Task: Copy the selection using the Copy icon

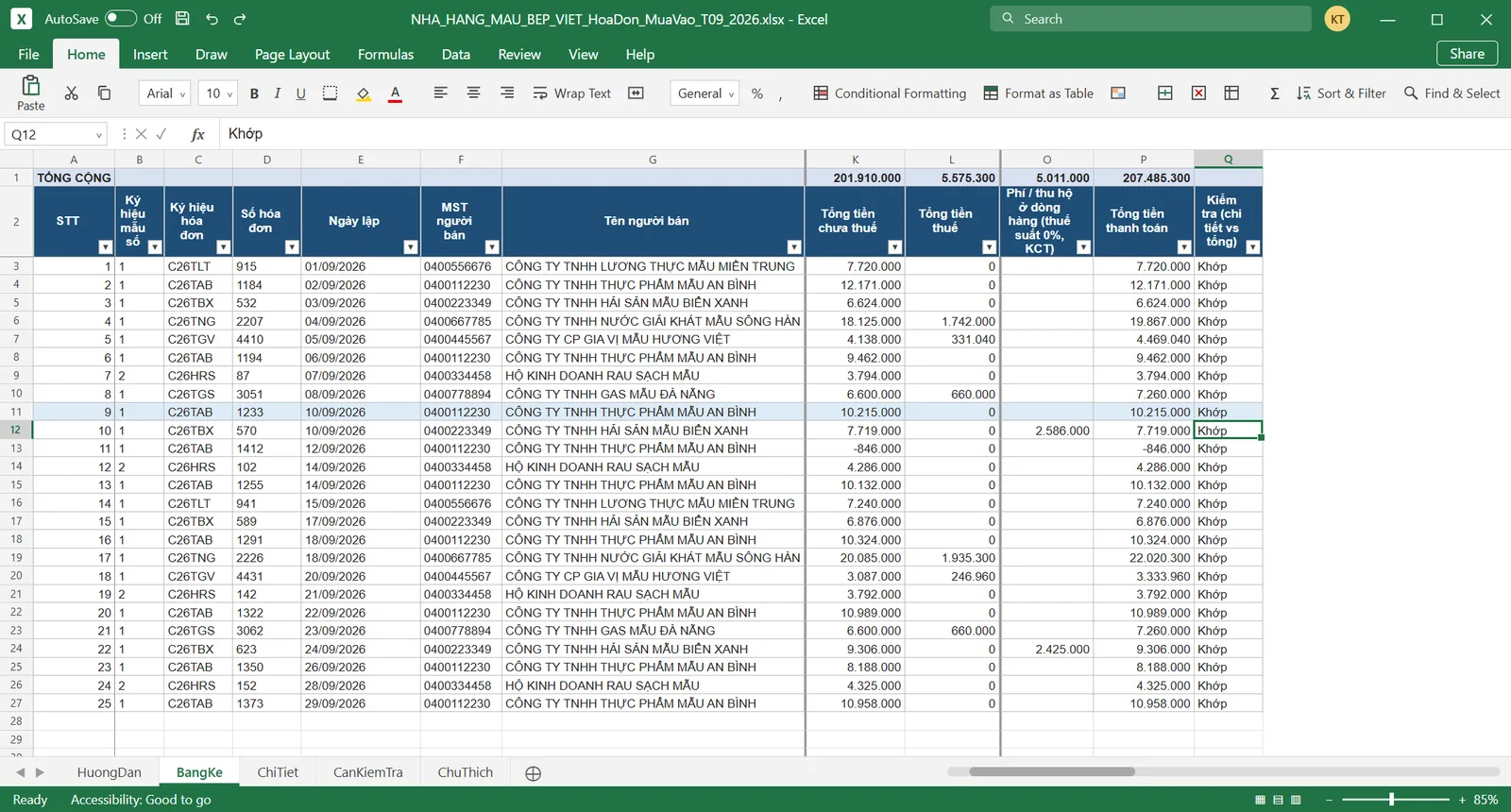Action: pos(104,93)
